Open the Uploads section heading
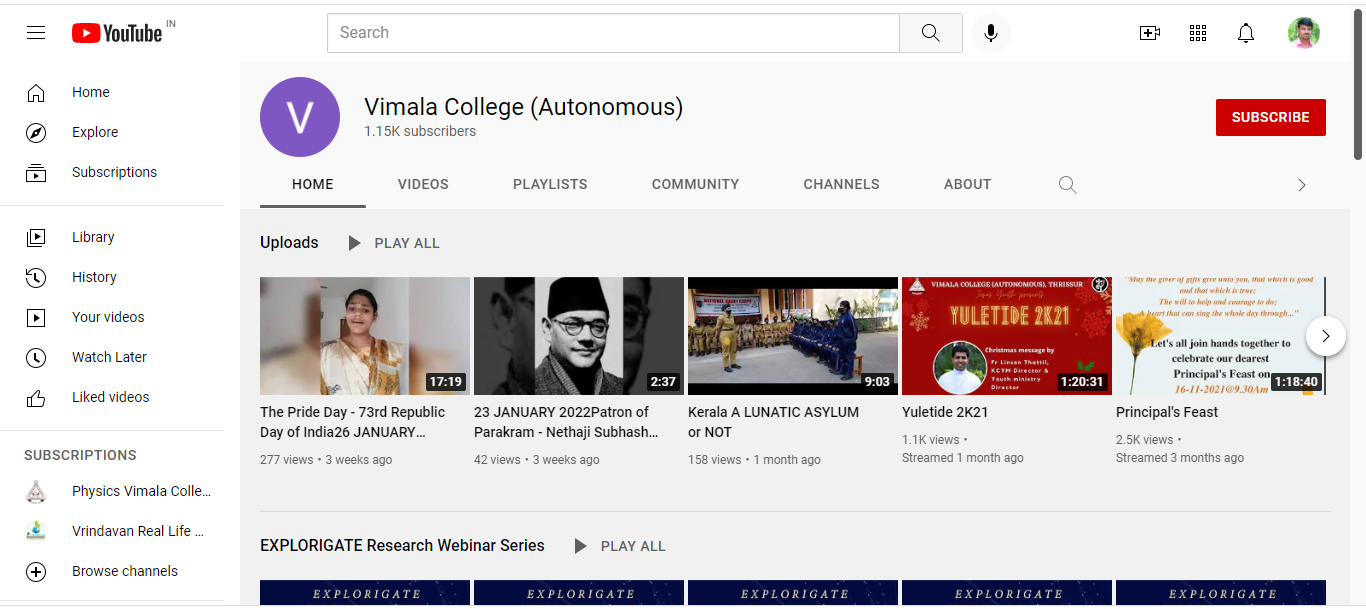Viewport: 1366px width, 609px height. pyautogui.click(x=289, y=243)
